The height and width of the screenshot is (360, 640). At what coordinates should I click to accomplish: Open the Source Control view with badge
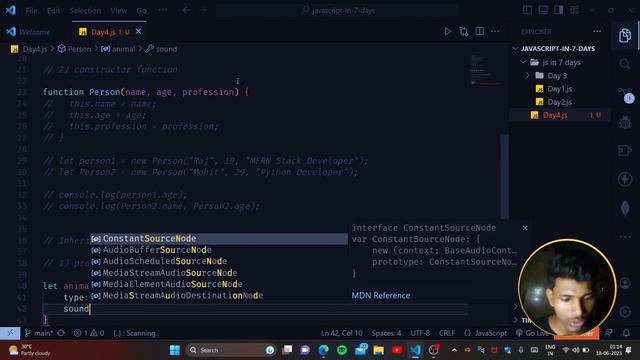tap(625, 94)
